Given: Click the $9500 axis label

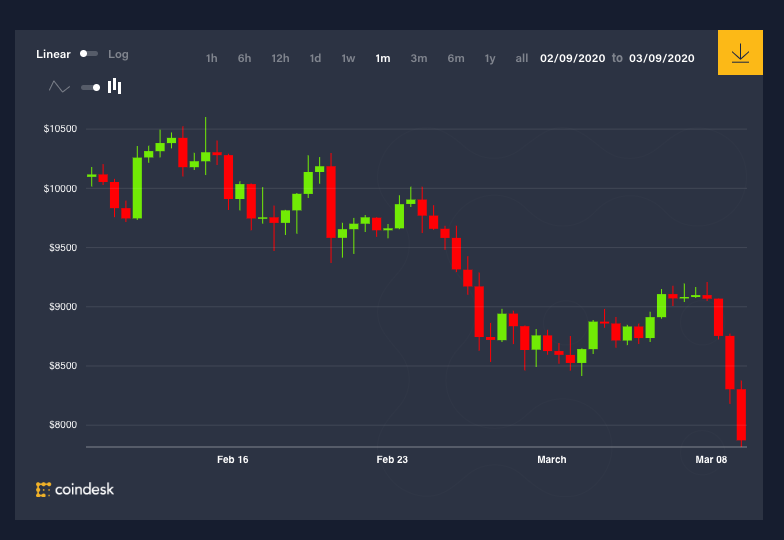Looking at the screenshot, I should pyautogui.click(x=63, y=248).
